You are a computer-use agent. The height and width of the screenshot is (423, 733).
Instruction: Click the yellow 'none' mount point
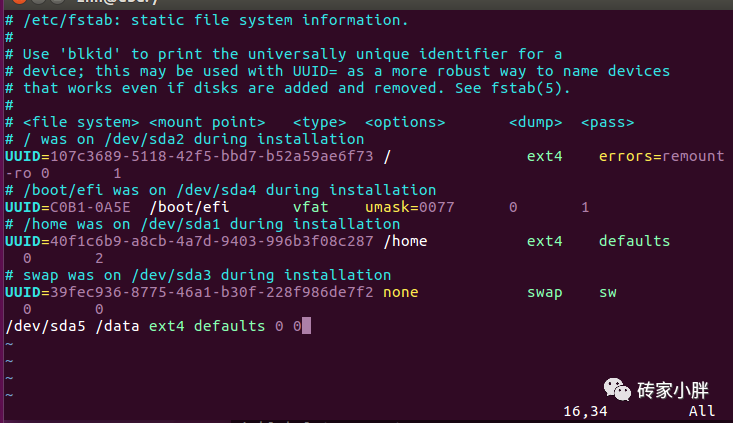click(401, 292)
